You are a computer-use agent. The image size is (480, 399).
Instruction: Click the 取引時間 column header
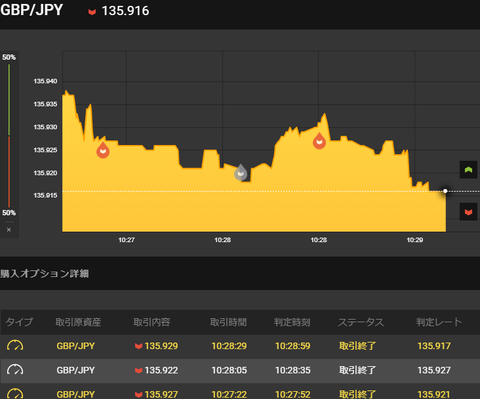click(228, 322)
